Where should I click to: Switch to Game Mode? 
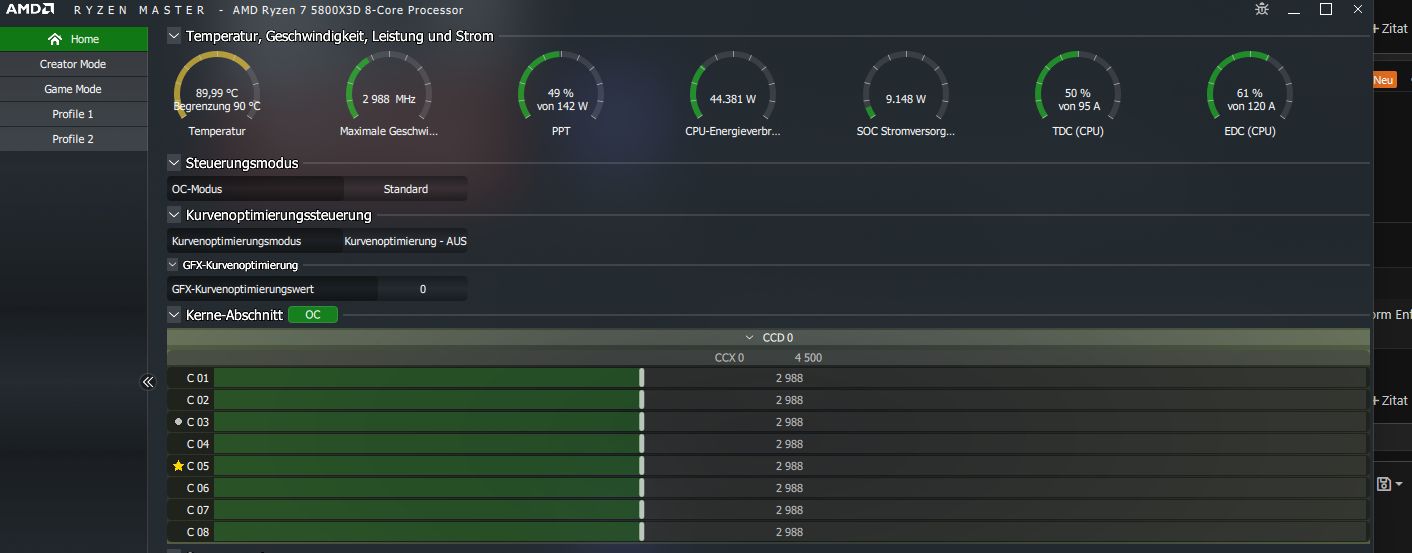tap(74, 89)
